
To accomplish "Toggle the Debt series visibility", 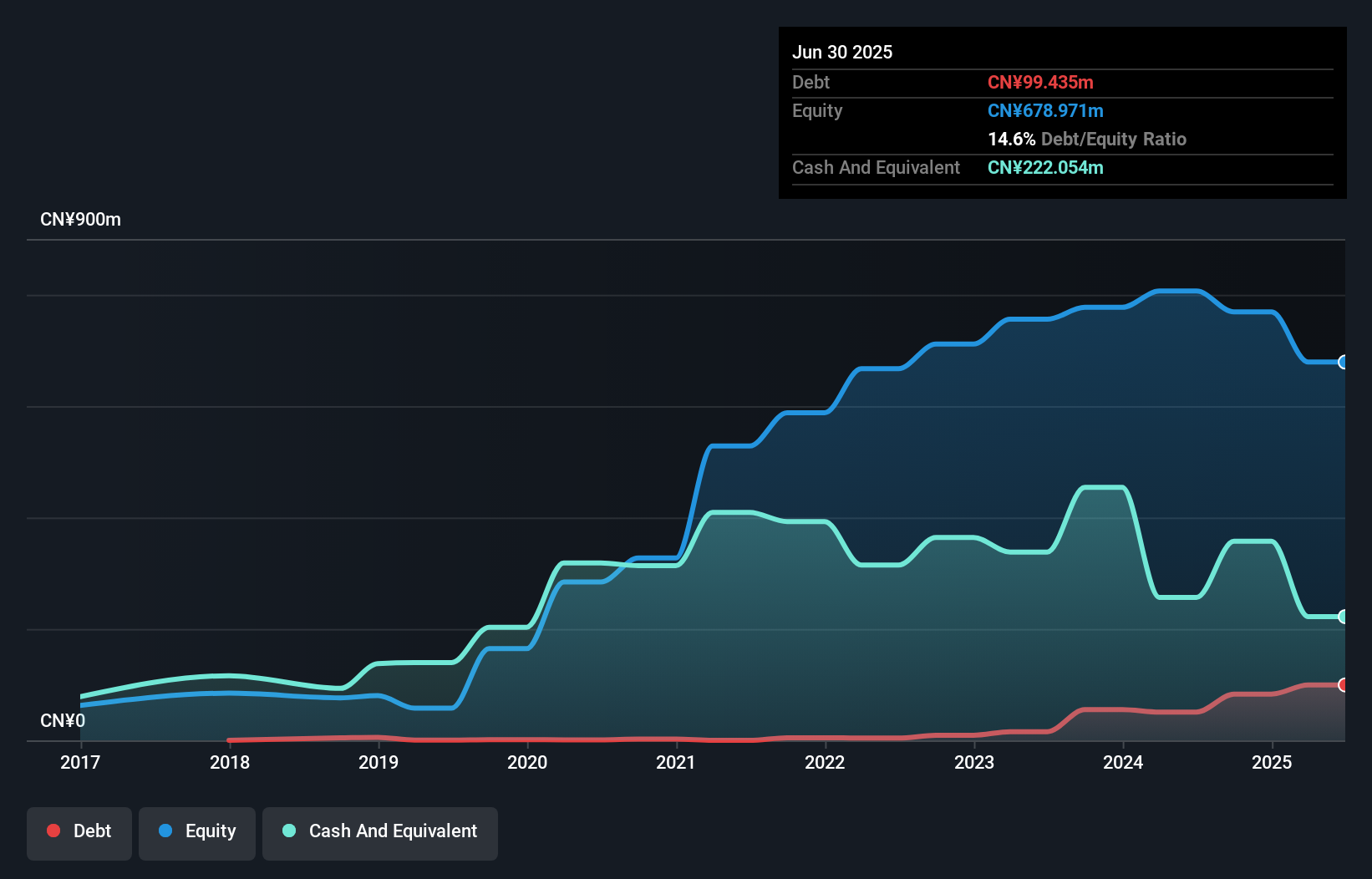I will 79,833.
